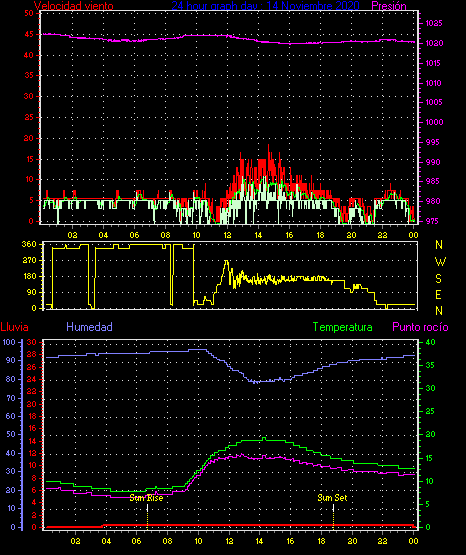466x555 pixels.
Task: Click '15' on the red wind speed axis
Action: [29, 159]
